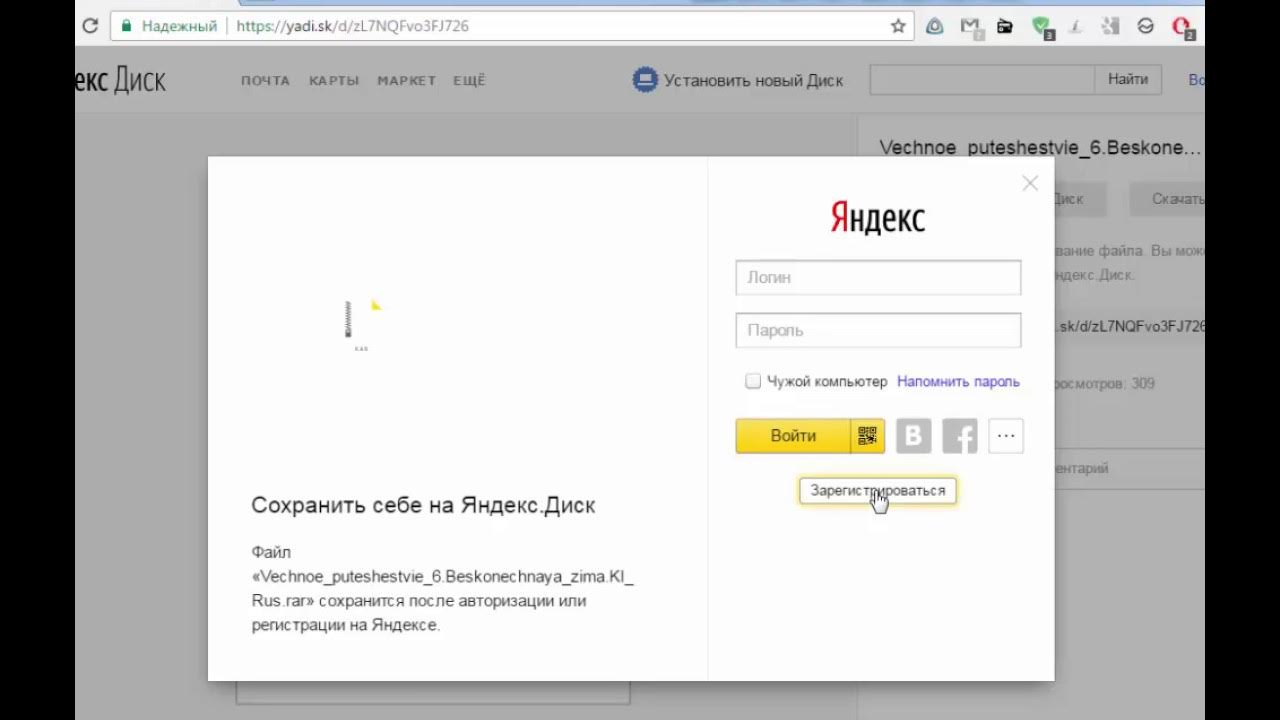Open the radio extension icon
This screenshot has width=1280, height=720.
tap(1005, 26)
